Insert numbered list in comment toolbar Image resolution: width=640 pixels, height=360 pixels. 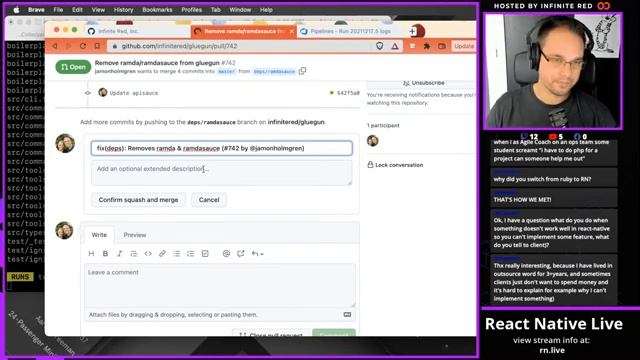(x=191, y=253)
